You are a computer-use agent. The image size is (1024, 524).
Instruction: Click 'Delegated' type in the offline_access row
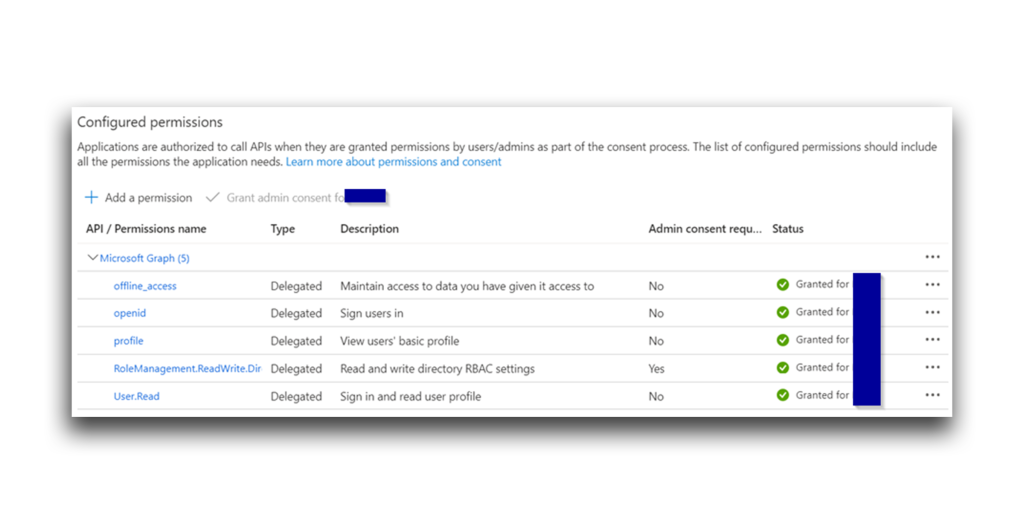[296, 286]
